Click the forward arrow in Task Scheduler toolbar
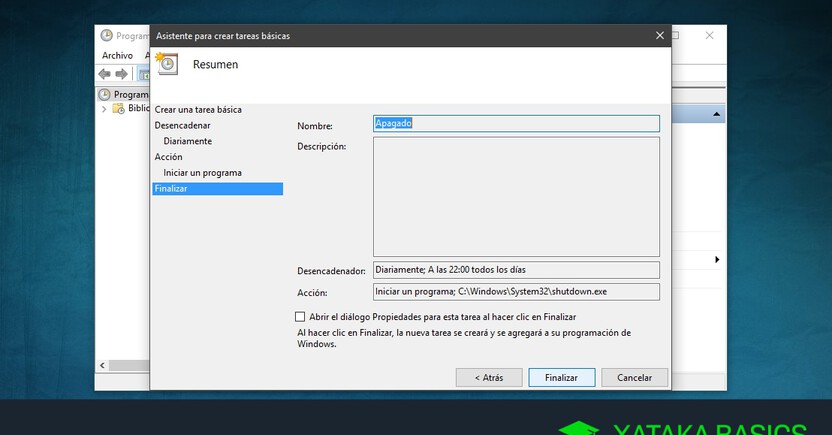This screenshot has width=832, height=435. click(x=121, y=74)
